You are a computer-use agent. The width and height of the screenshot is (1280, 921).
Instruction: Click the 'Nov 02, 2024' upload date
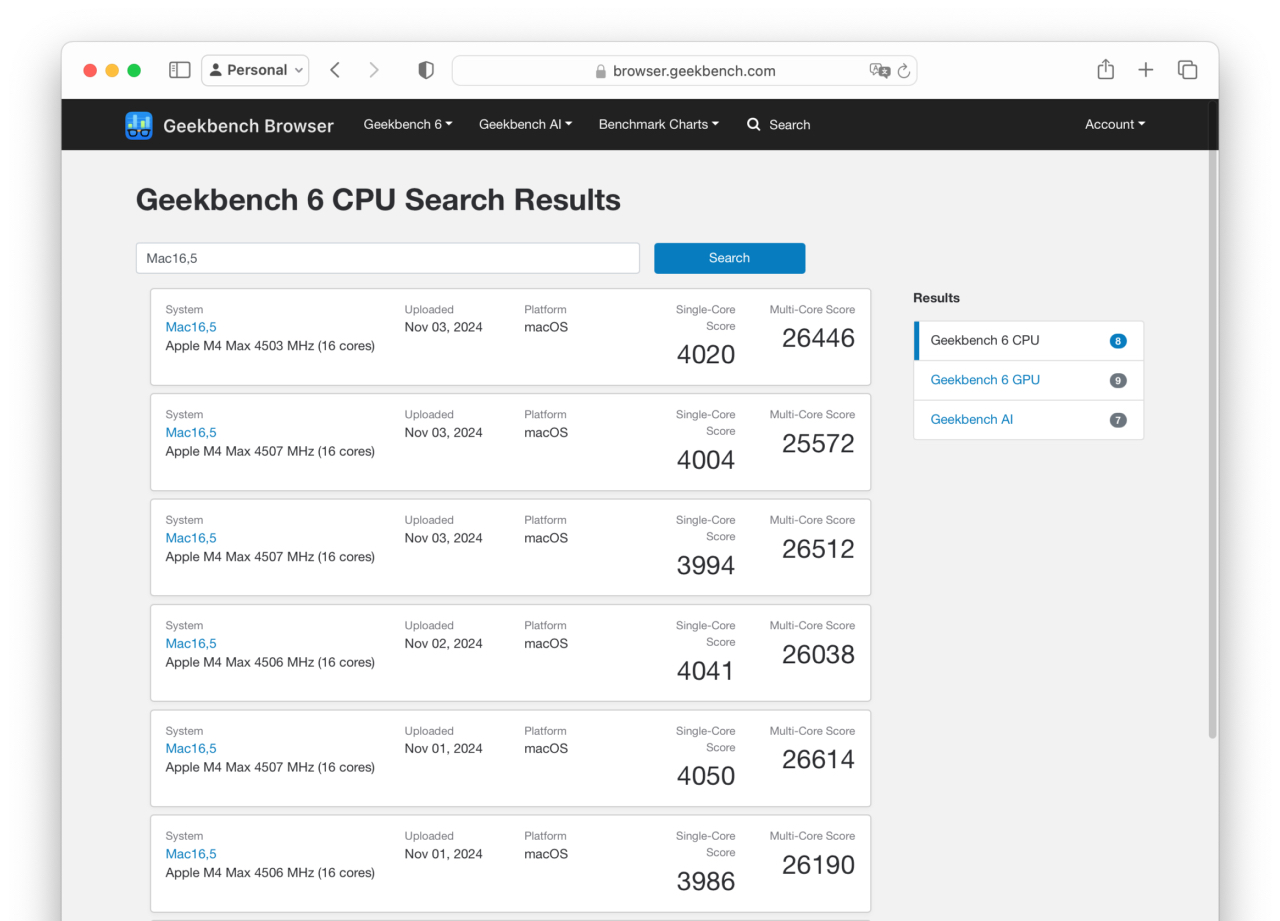(x=443, y=643)
